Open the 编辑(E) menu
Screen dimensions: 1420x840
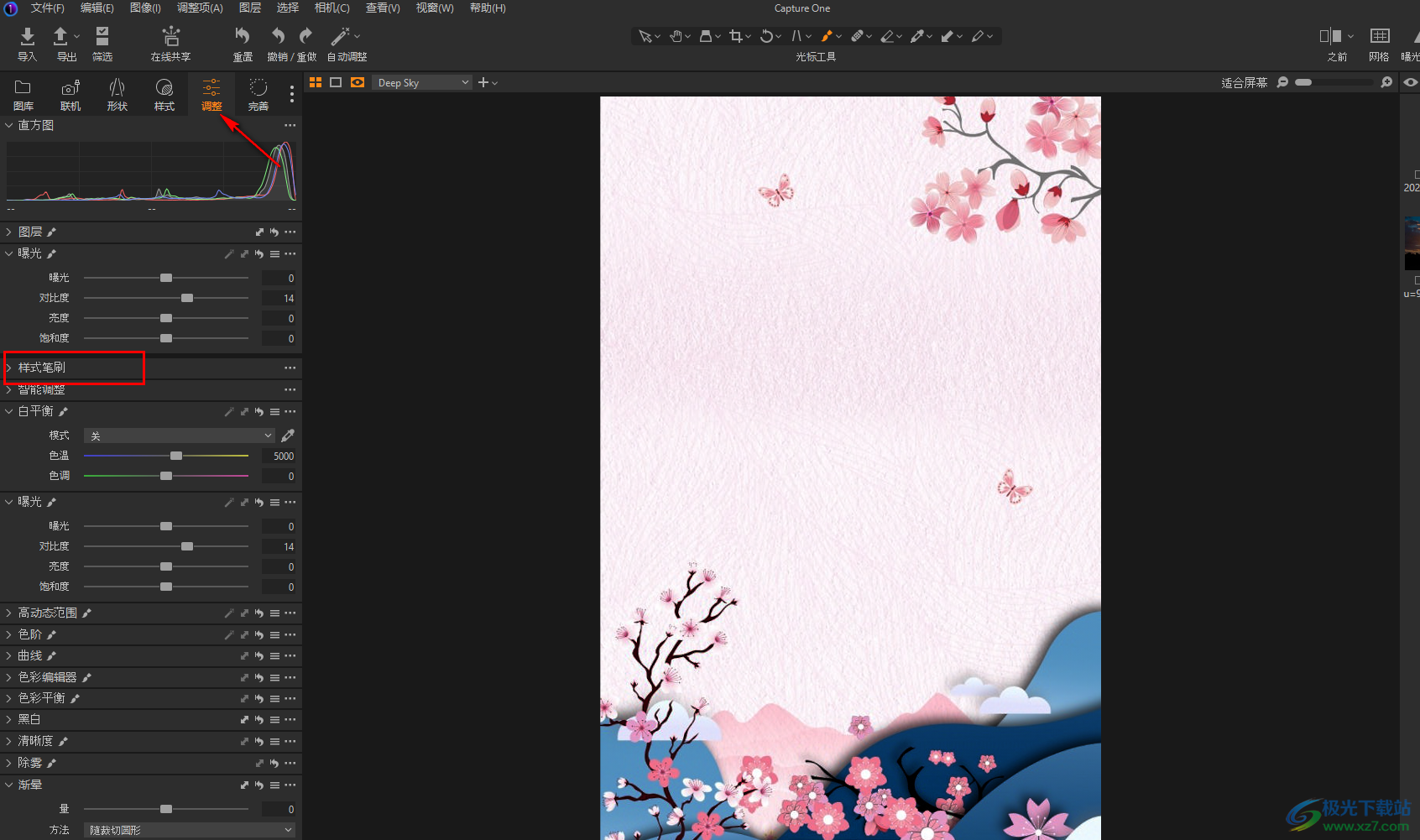(97, 8)
